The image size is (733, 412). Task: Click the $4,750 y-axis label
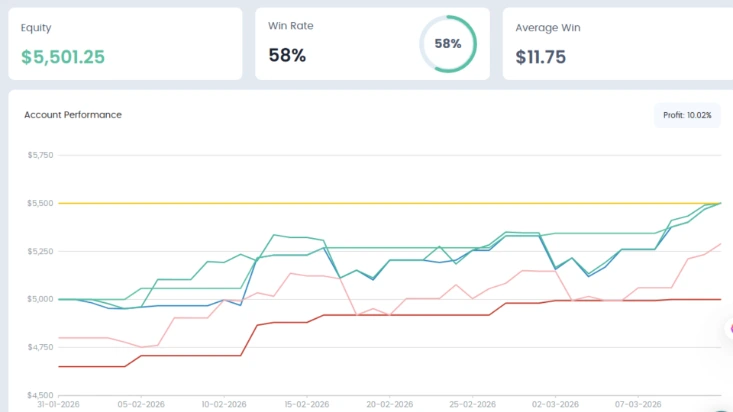click(x=41, y=347)
